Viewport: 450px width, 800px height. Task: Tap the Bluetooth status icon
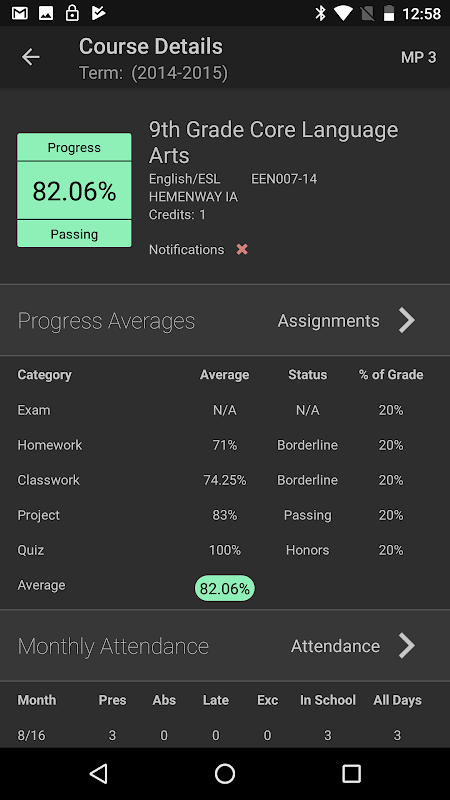tap(320, 13)
